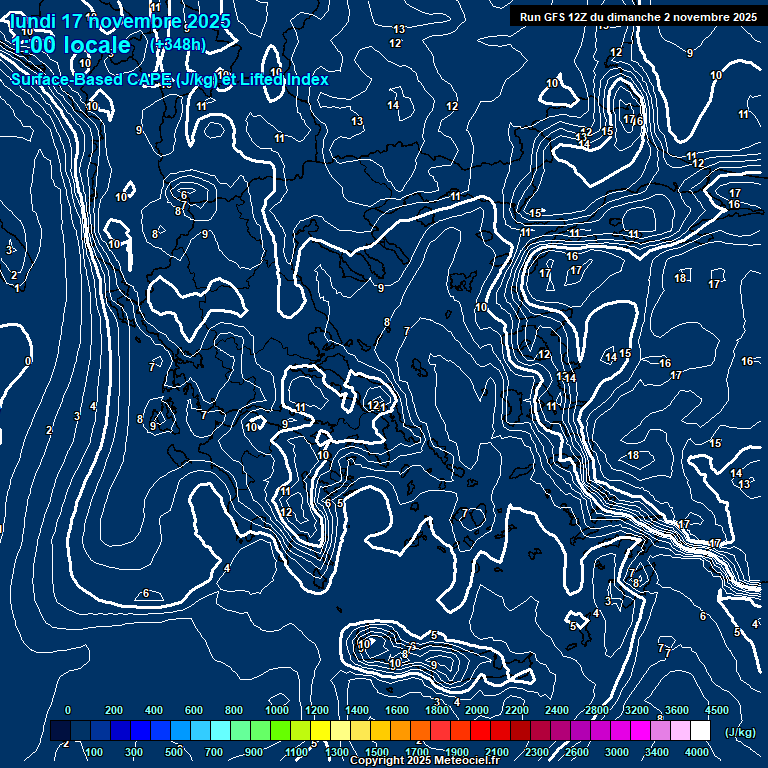Click the white 4000–4500 J/kg legend swatch
This screenshot has height=768, width=768.
pyautogui.click(x=700, y=730)
